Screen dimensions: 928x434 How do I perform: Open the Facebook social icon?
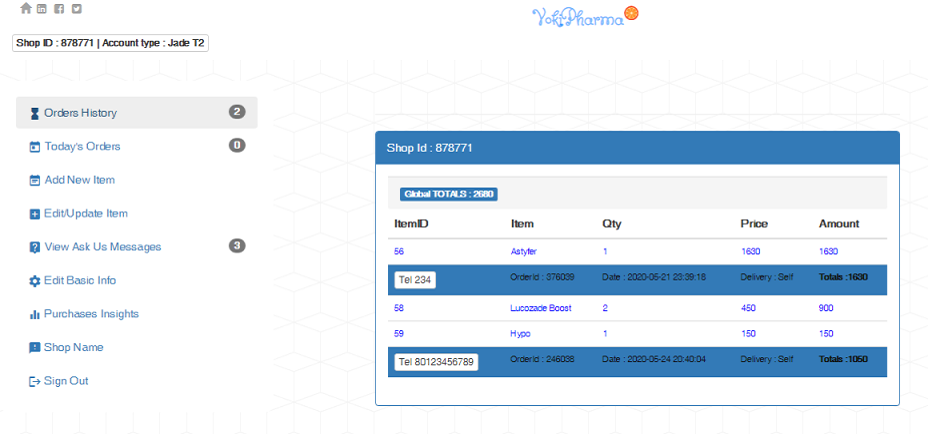coord(59,9)
